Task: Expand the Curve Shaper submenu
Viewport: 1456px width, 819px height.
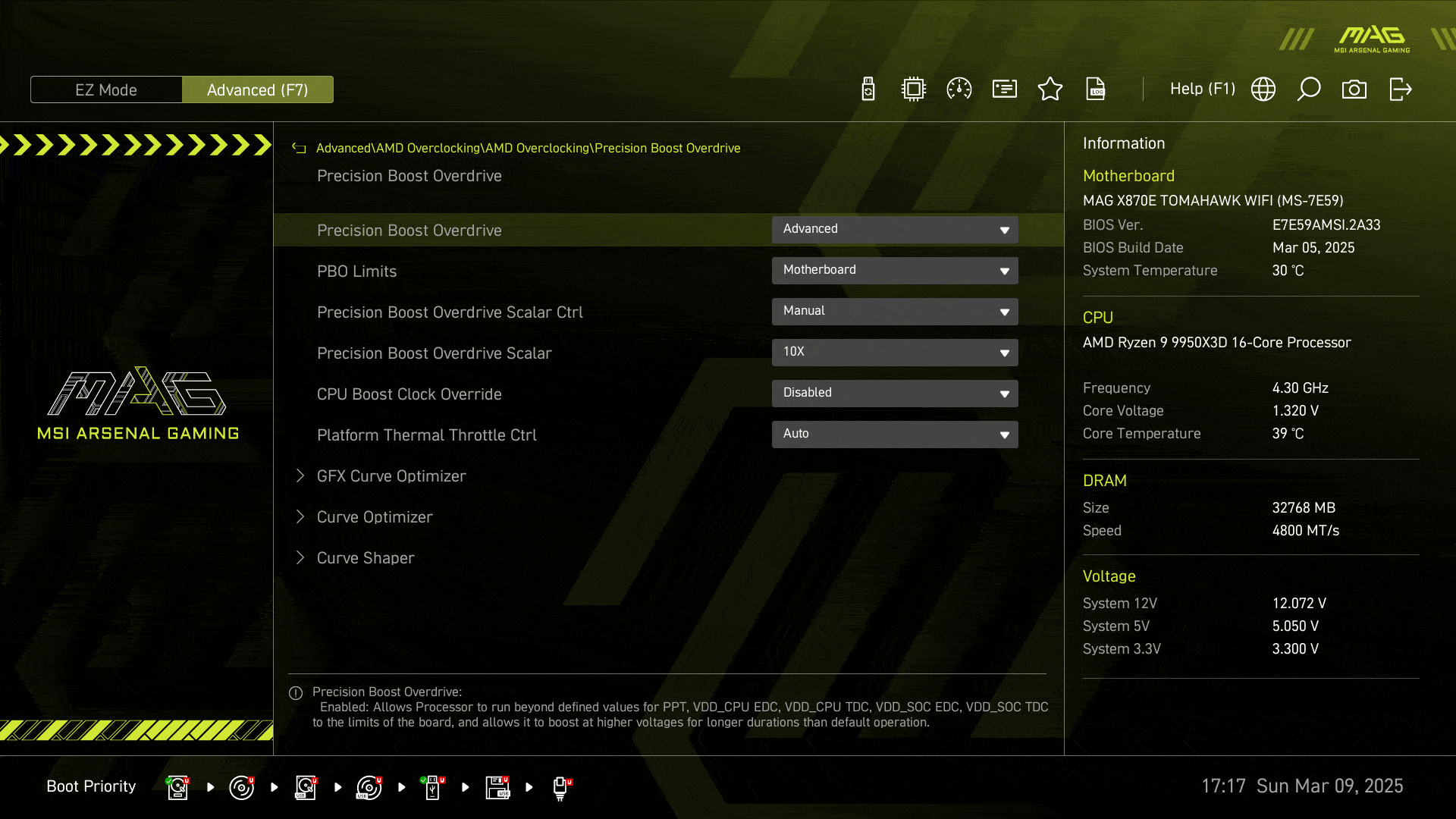Action: point(366,558)
